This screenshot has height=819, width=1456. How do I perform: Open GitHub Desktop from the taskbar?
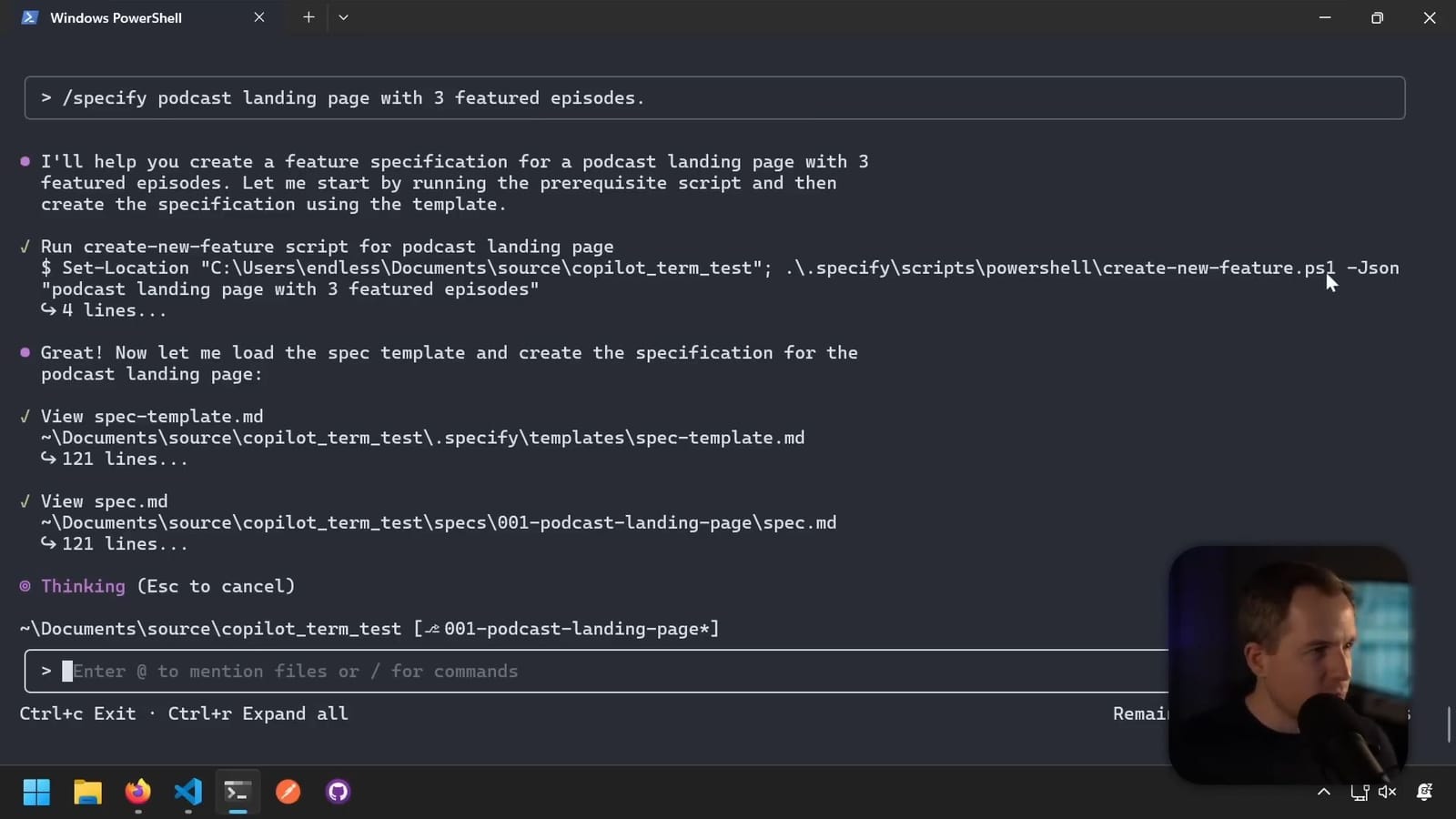(338, 792)
